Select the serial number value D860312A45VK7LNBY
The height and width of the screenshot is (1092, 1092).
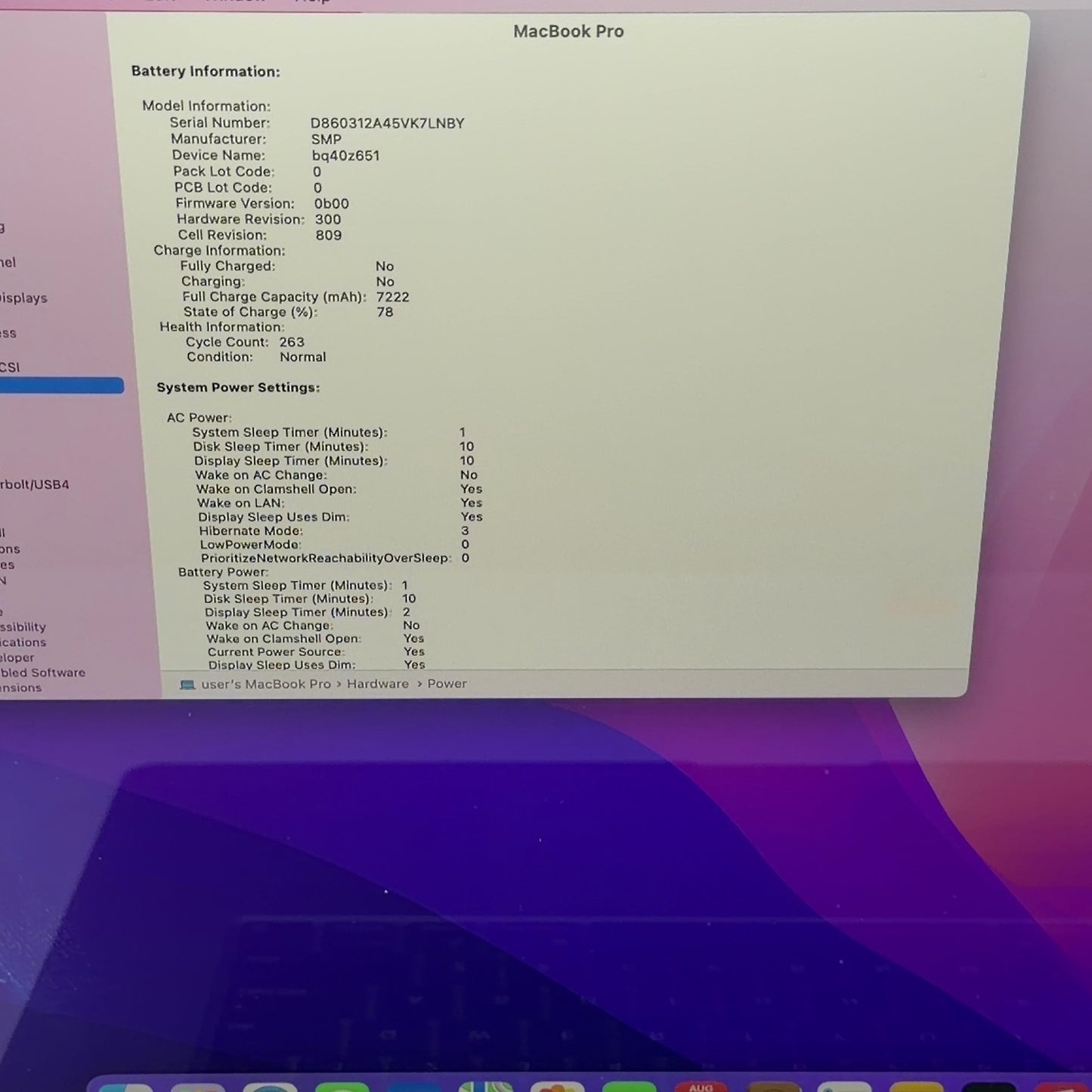click(x=387, y=123)
